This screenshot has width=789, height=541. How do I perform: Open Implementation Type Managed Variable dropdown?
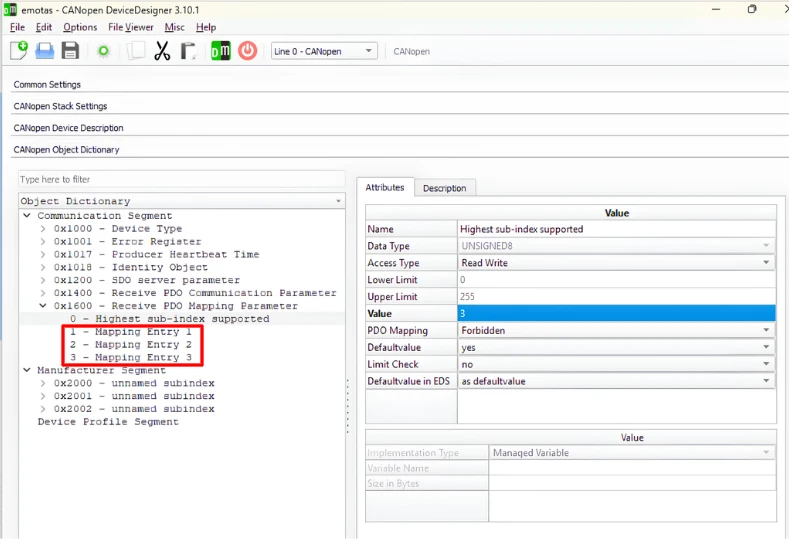click(633, 452)
